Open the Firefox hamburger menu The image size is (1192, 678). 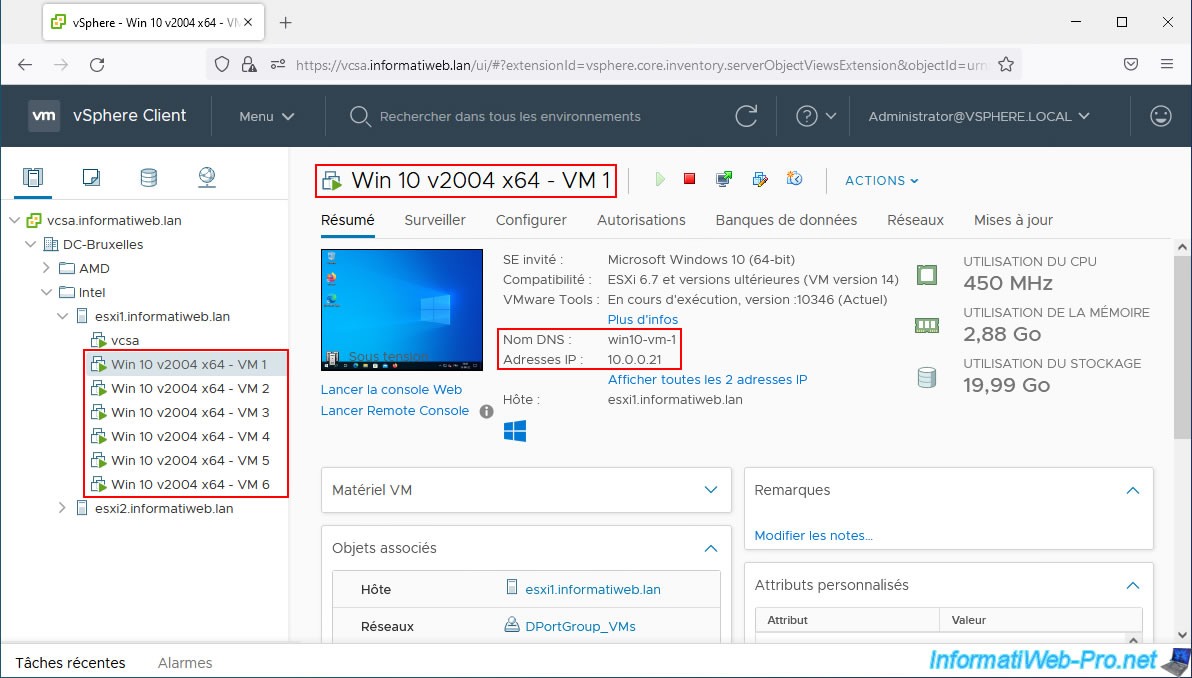click(1167, 65)
